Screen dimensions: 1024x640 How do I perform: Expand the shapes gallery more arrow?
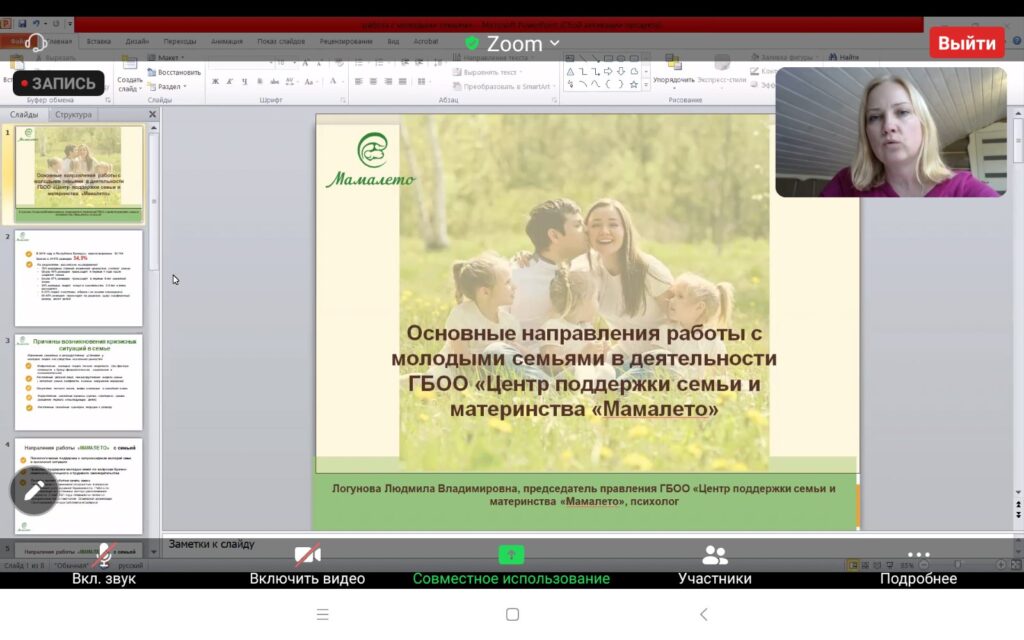pyautogui.click(x=646, y=84)
